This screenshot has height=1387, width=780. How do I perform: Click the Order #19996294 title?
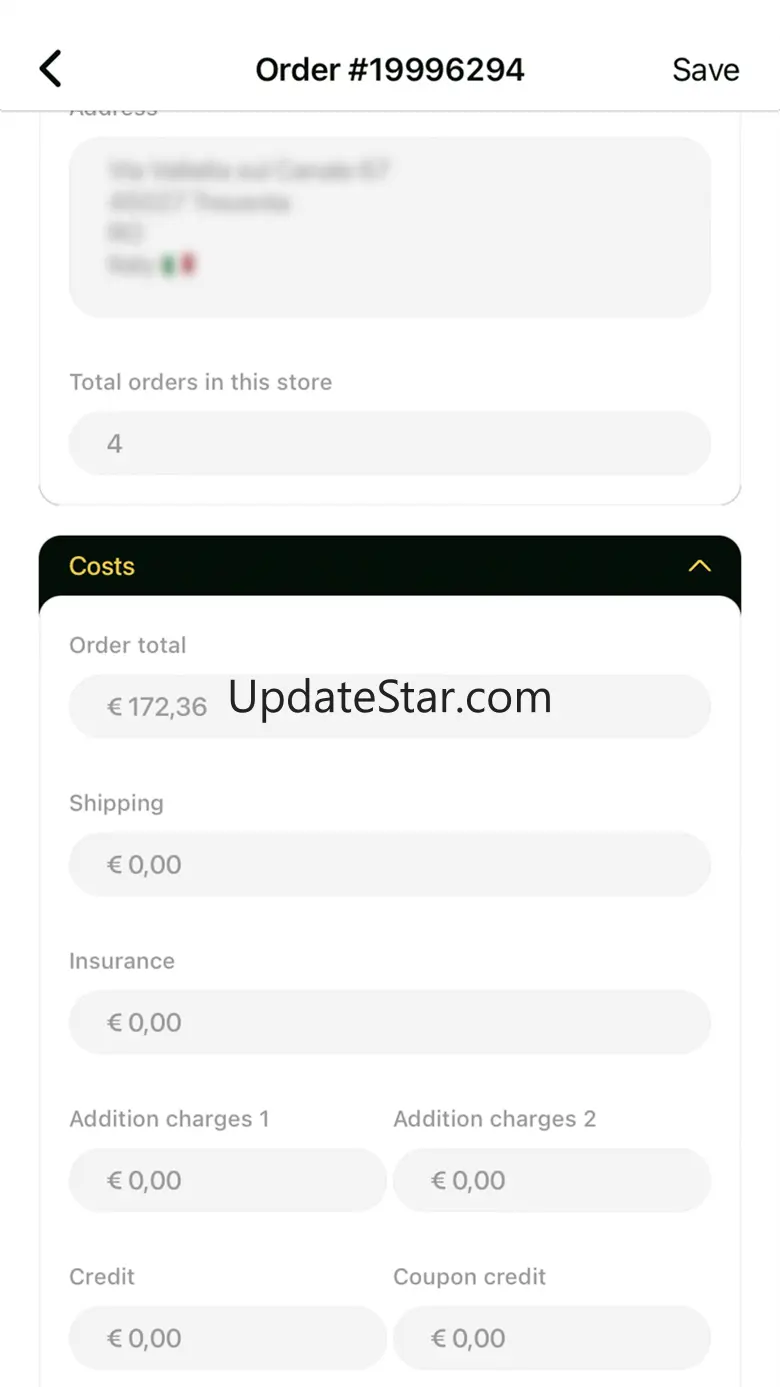390,70
